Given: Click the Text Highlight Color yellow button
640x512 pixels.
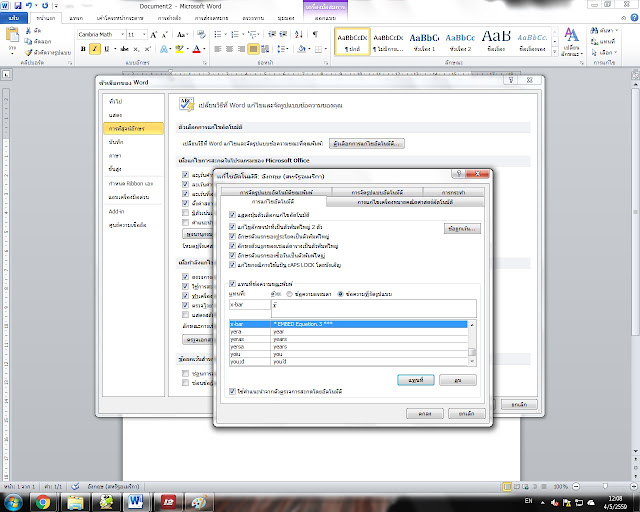Looking at the screenshot, I should point(179,49).
